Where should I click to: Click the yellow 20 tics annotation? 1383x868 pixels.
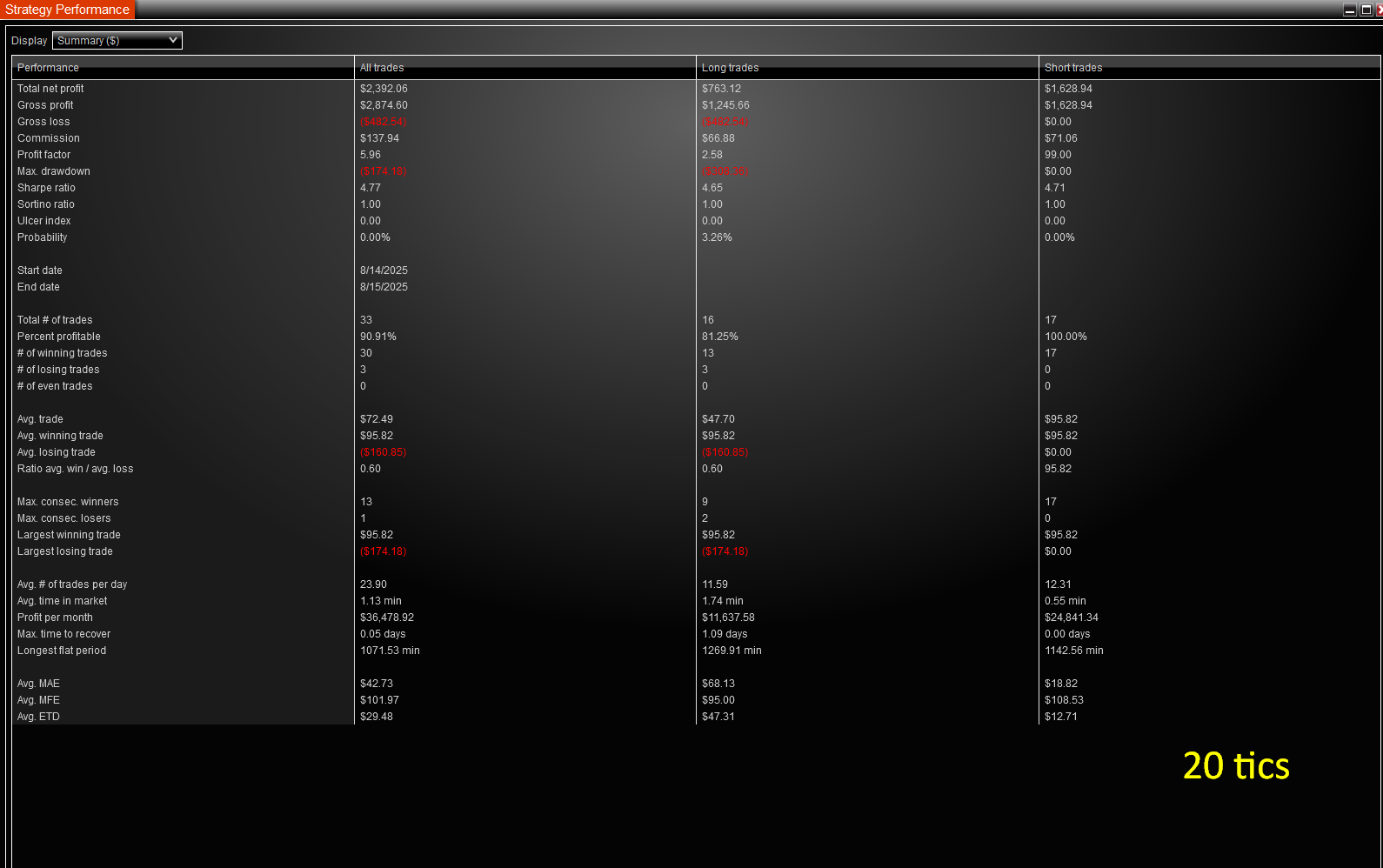tap(1235, 766)
